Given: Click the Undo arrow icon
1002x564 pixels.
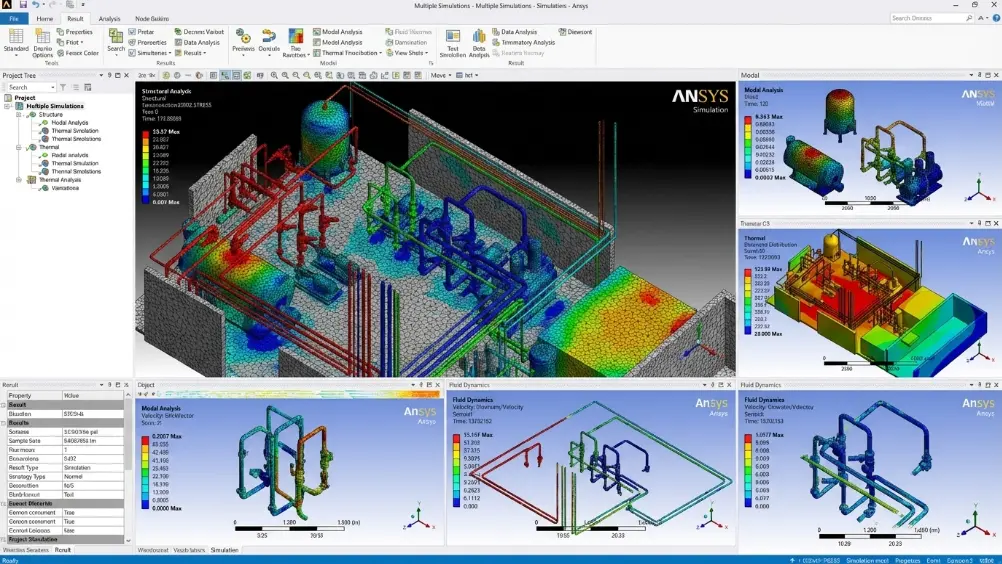Looking at the screenshot, I should 35,4.
